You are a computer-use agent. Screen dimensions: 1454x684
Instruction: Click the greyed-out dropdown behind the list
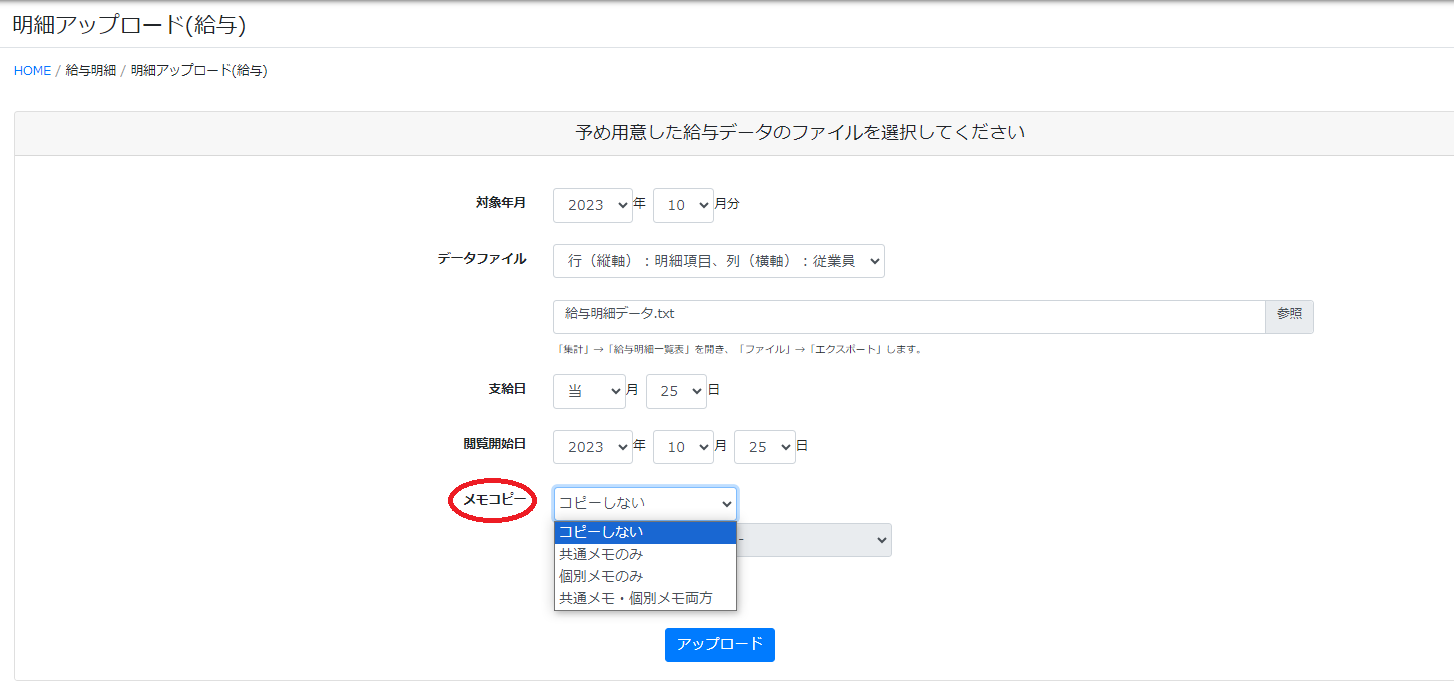tap(814, 540)
